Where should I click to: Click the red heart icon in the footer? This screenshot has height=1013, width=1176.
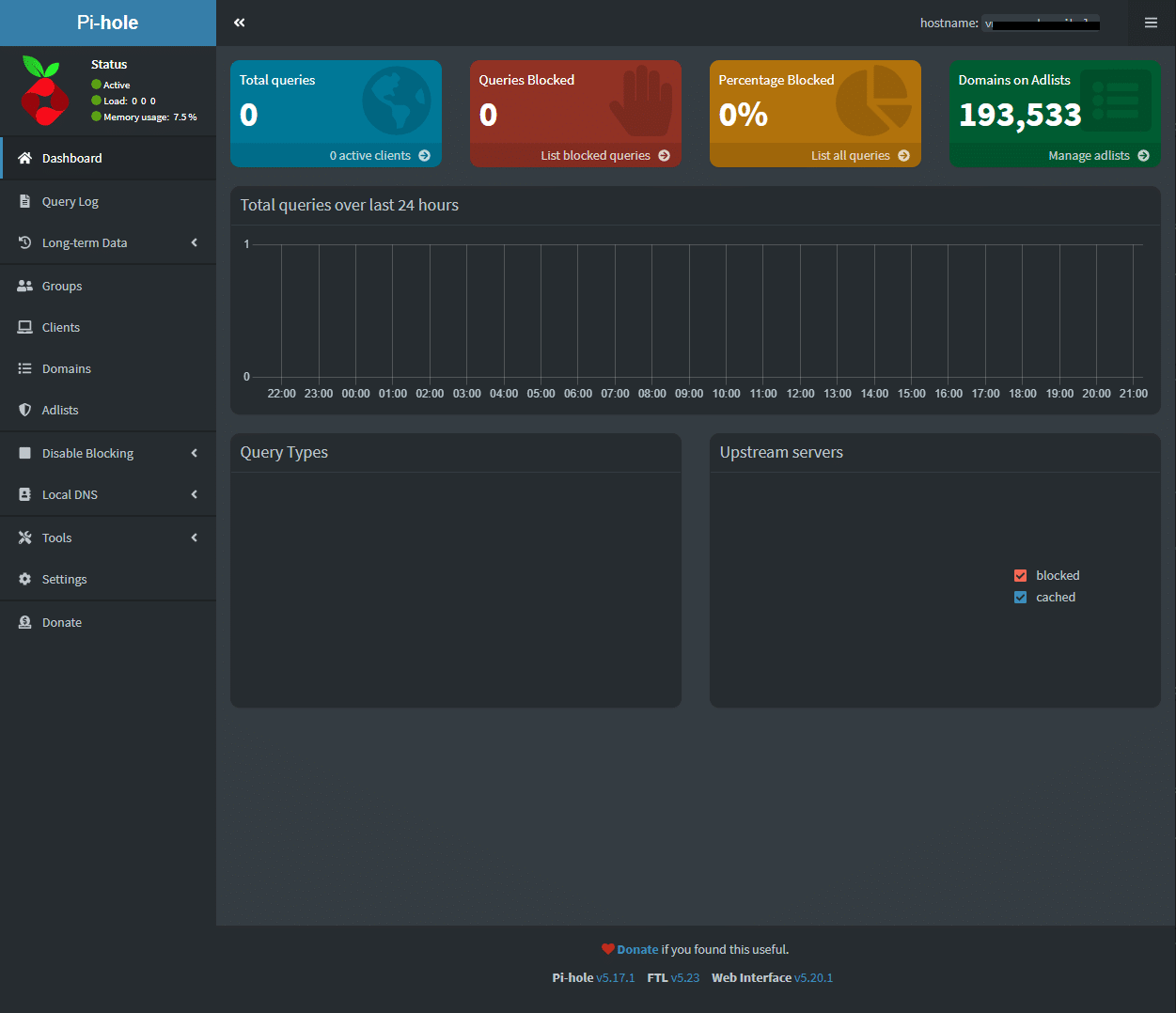[x=608, y=949]
